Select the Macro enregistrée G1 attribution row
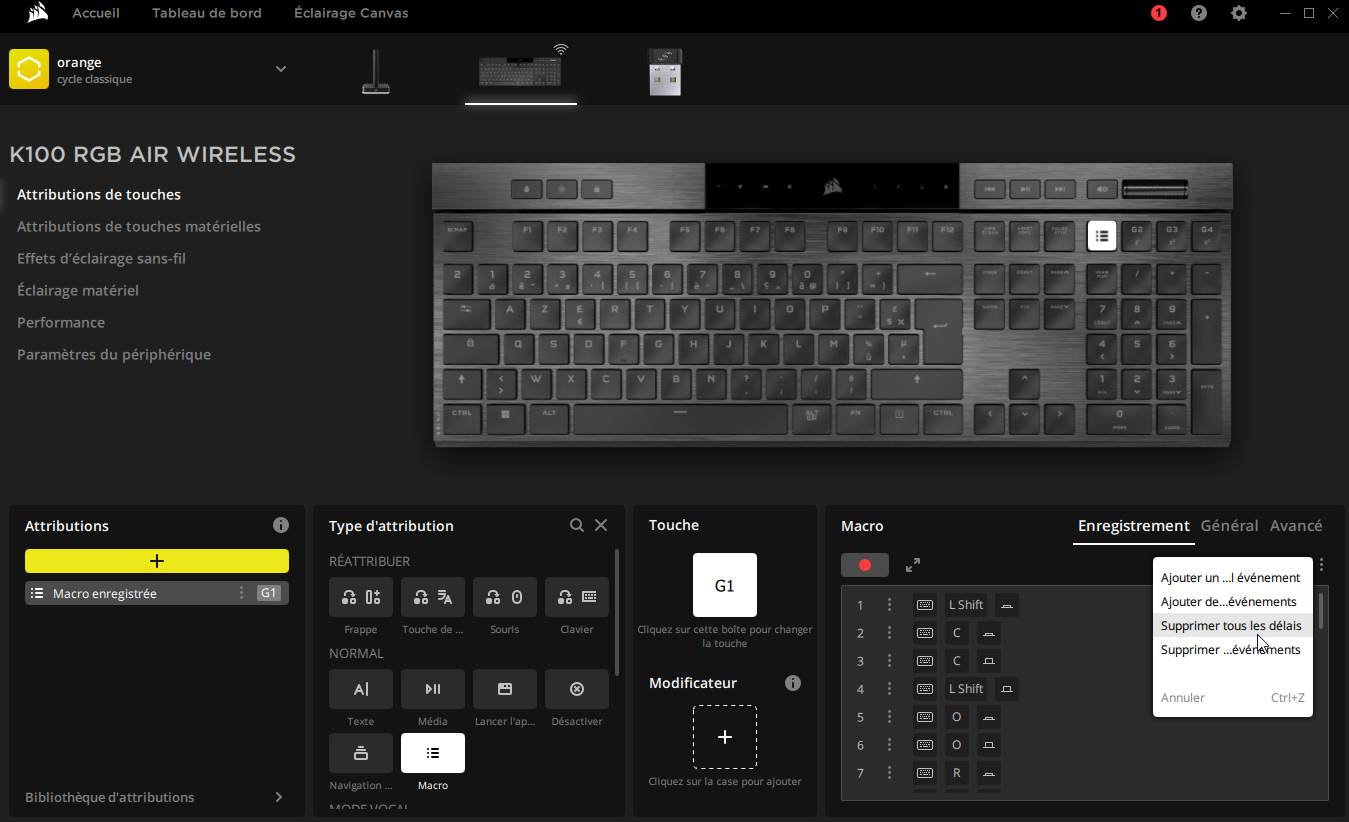This screenshot has width=1349, height=822. pyautogui.click(x=157, y=593)
